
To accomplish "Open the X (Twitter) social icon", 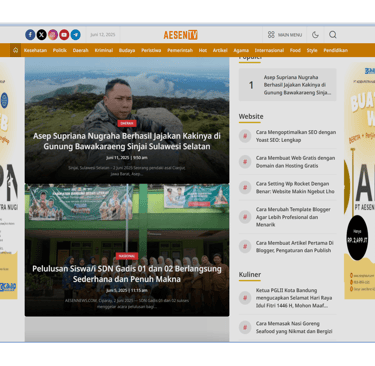I will (x=42, y=35).
